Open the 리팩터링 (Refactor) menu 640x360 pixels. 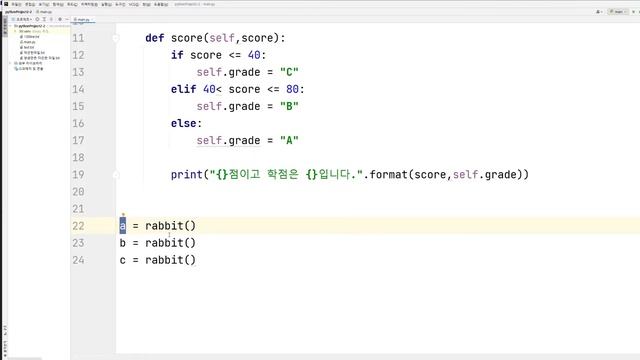(89, 4)
